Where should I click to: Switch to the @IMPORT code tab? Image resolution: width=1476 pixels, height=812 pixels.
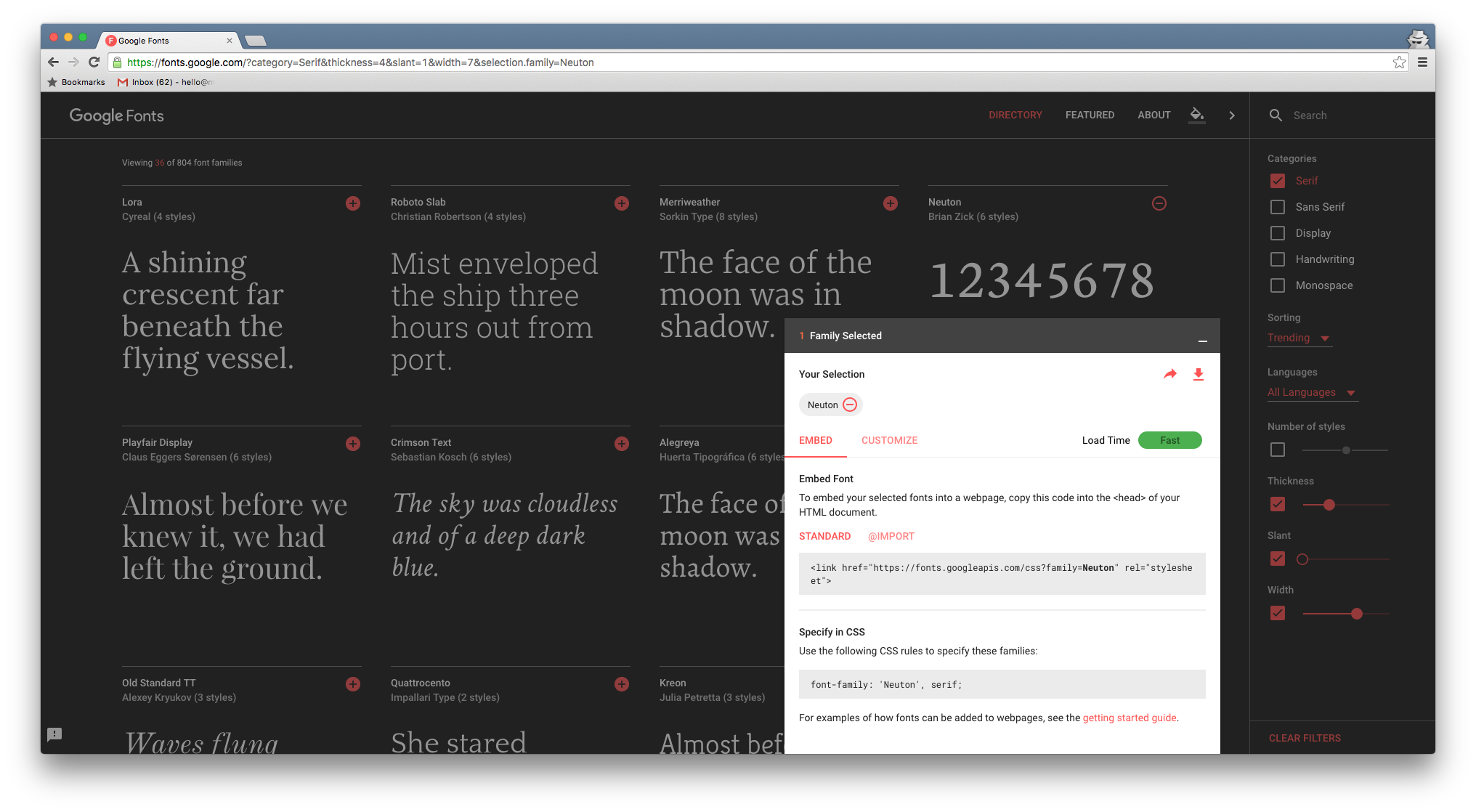(891, 536)
